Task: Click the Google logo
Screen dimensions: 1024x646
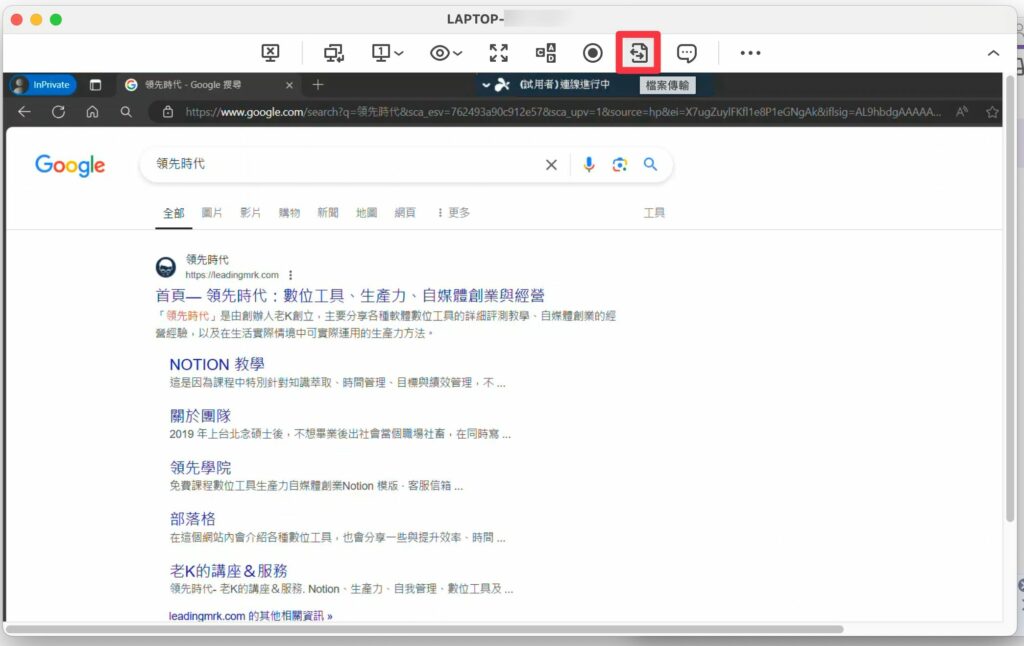Action: point(70,165)
